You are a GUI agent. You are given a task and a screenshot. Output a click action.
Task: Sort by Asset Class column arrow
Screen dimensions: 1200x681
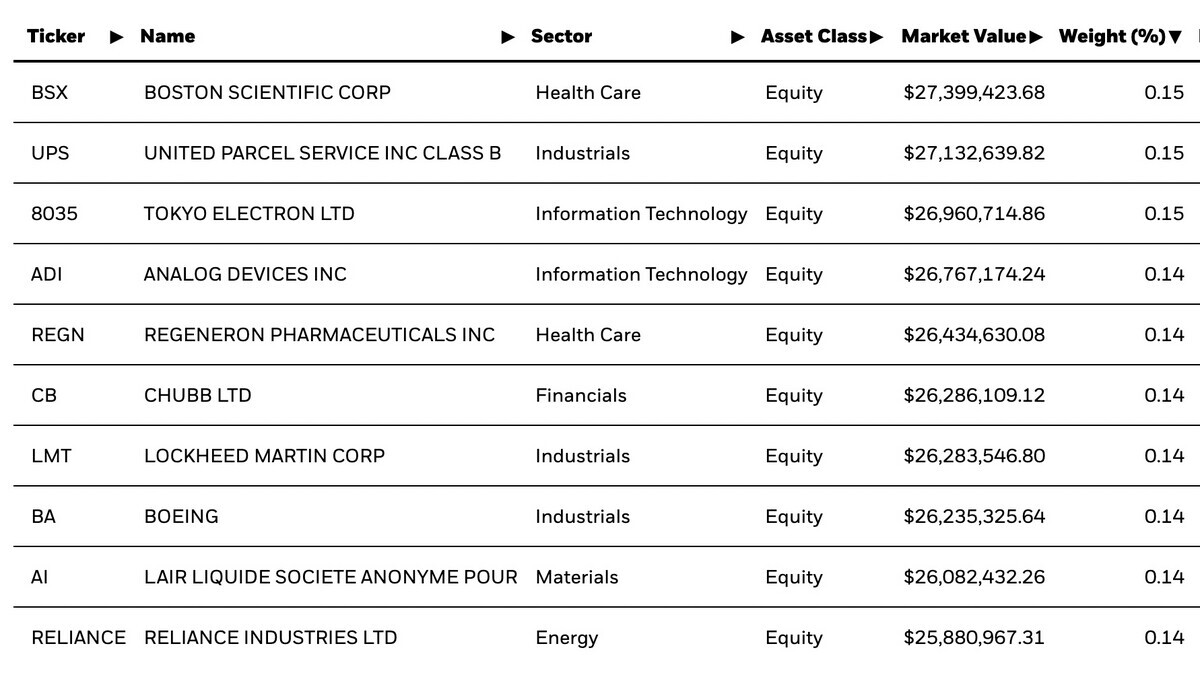pyautogui.click(x=877, y=37)
